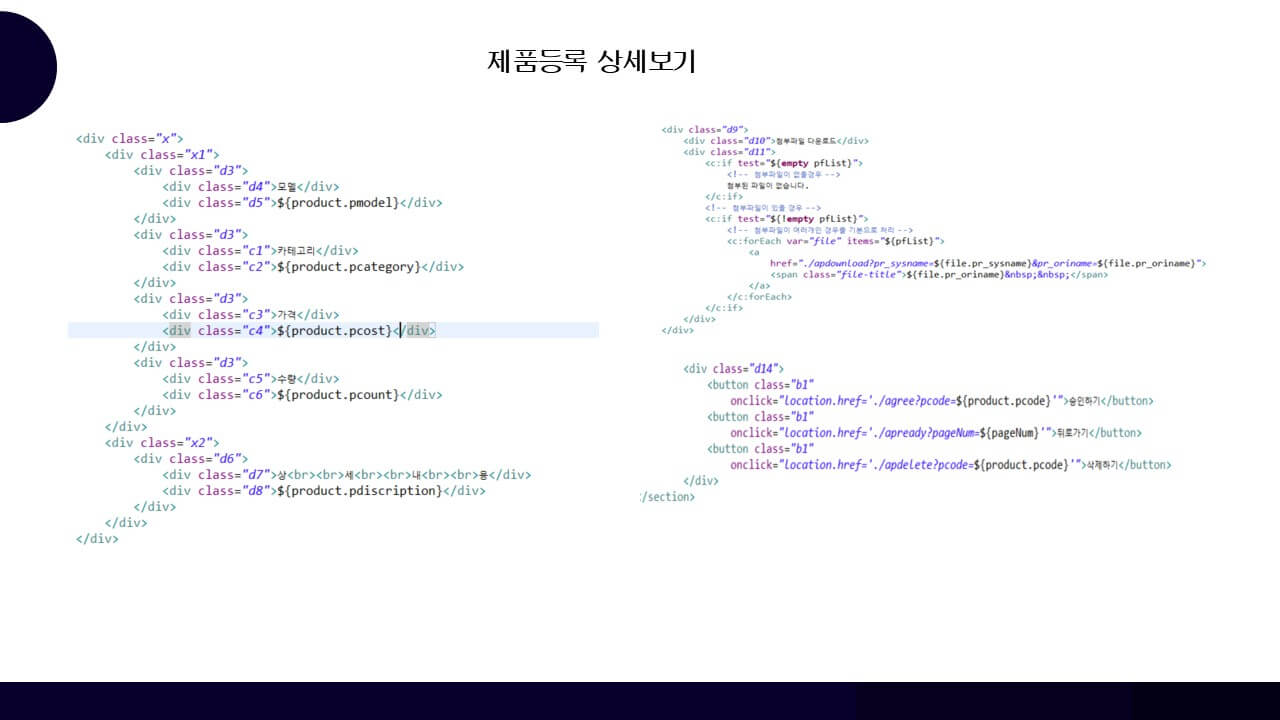1280x720 pixels.
Task: Click the c5 line containing '수량'
Action: point(251,379)
